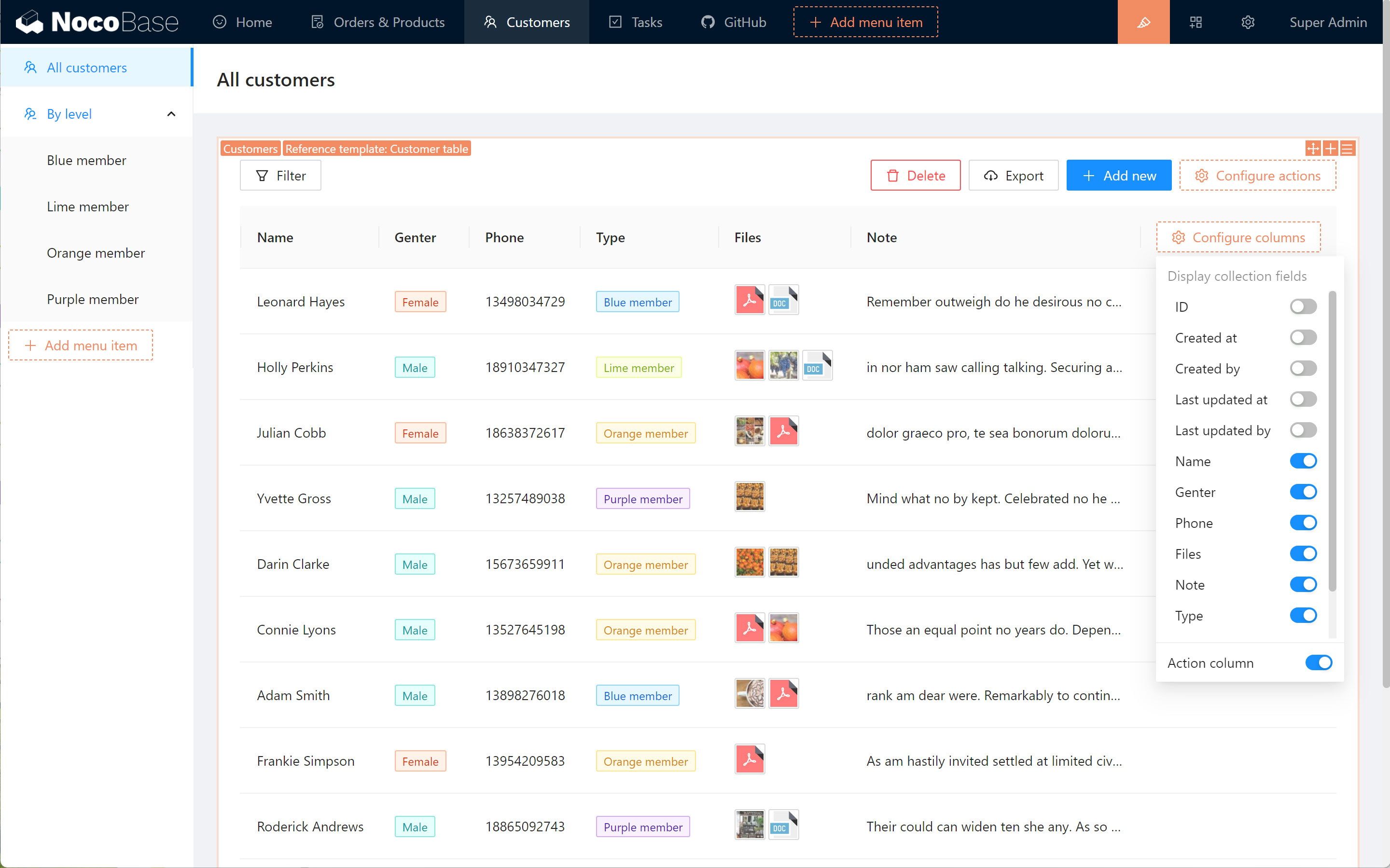Open Configure actions dropdown
1390x868 pixels.
pos(1257,176)
